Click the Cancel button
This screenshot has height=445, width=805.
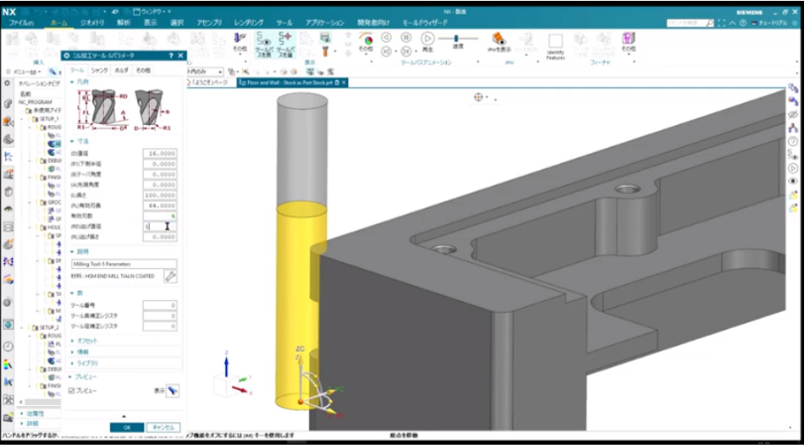point(163,427)
